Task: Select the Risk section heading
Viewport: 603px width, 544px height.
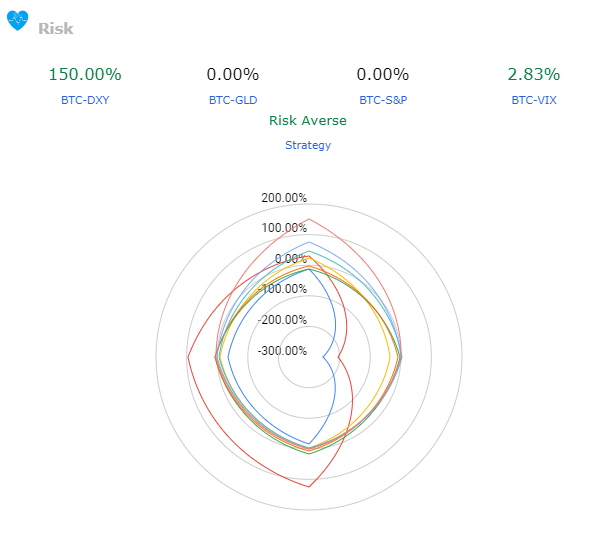Action: pyautogui.click(x=56, y=29)
